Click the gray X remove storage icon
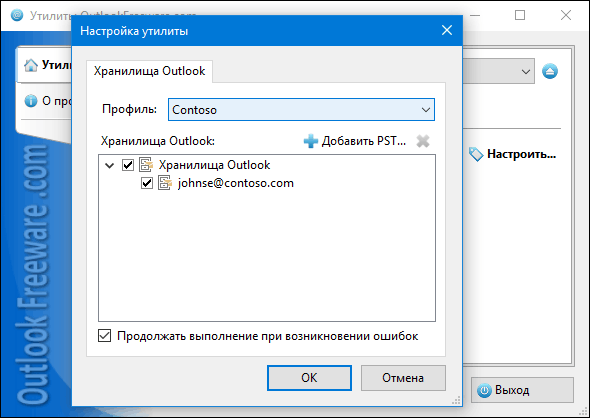 pos(423,141)
